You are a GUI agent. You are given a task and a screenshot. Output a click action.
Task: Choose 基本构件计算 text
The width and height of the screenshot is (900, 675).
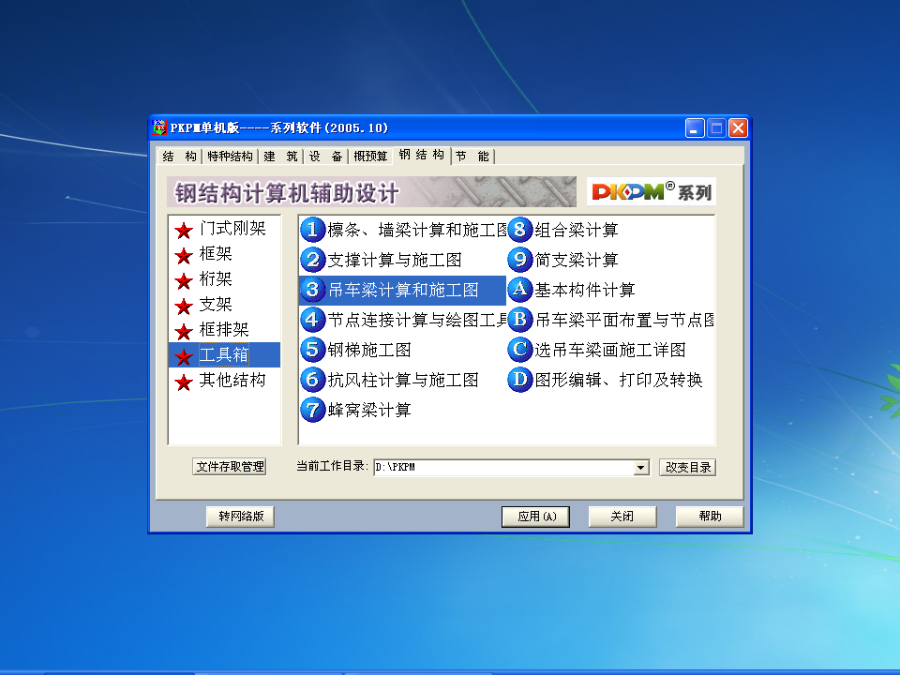(585, 290)
